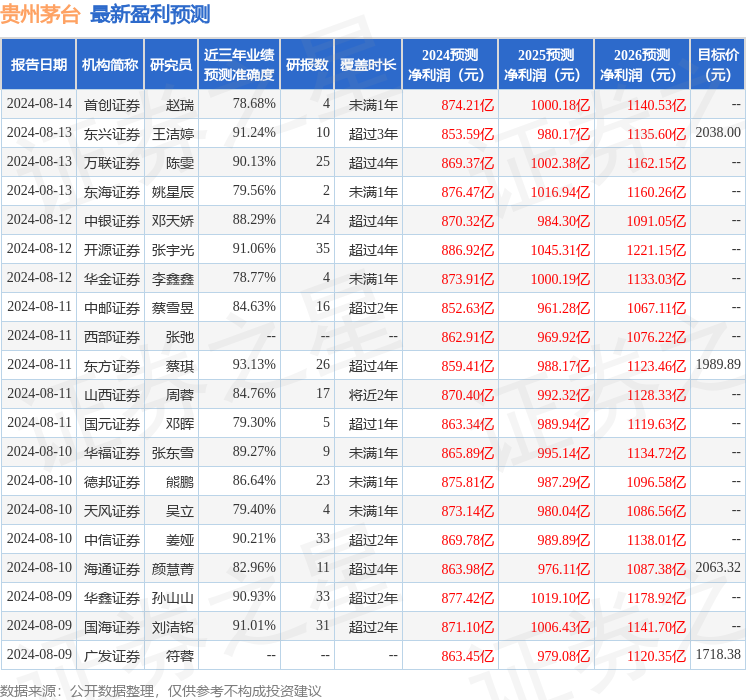Click the 2025预测净利润 column header
This screenshot has height=700, width=746.
coord(546,64)
